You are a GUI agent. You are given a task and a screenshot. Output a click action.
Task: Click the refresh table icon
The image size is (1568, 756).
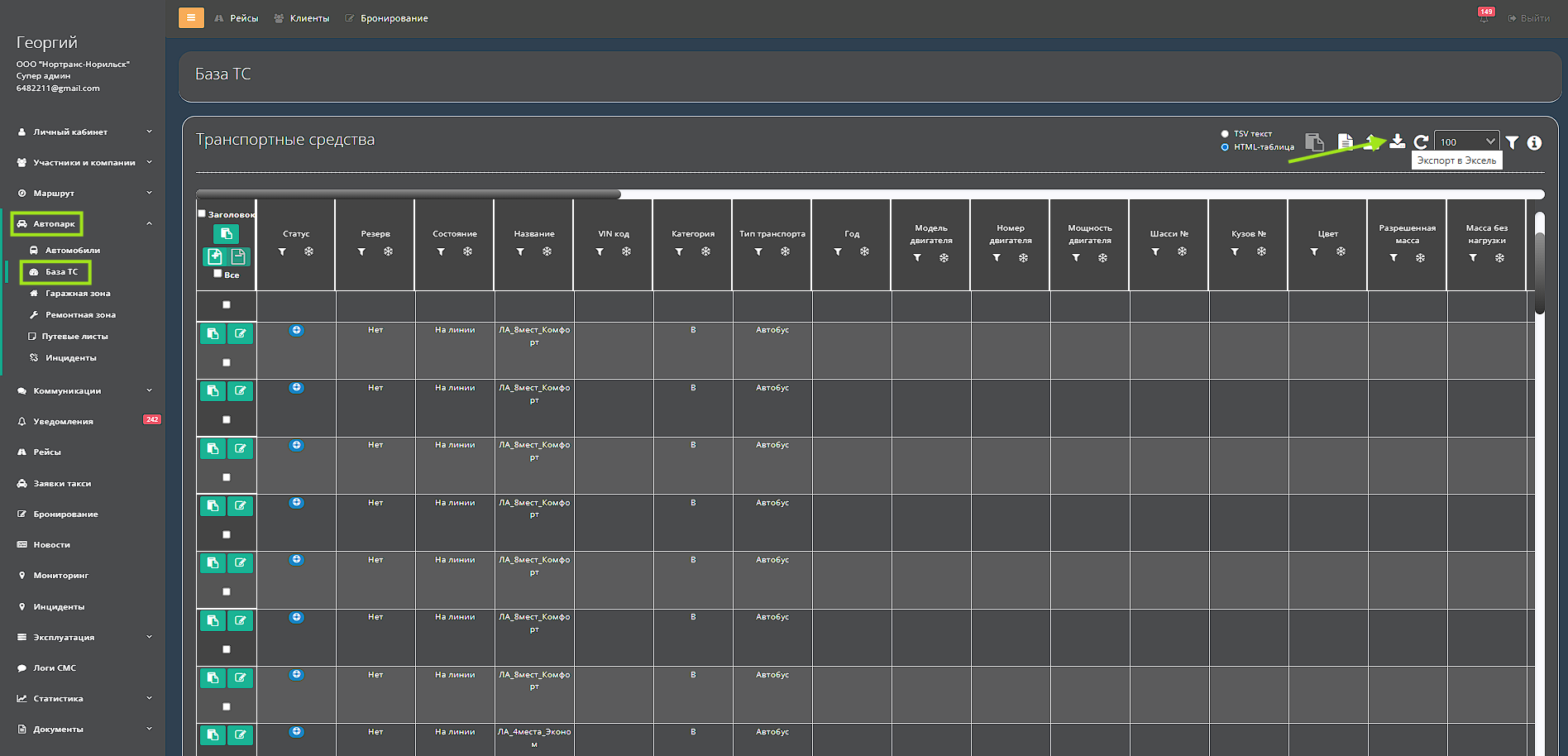1421,142
